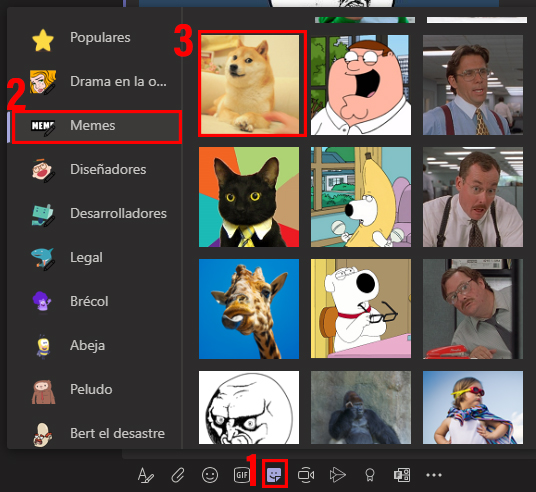Pick the Doge Shiba Inu meme
536x492 pixels.
click(250, 84)
